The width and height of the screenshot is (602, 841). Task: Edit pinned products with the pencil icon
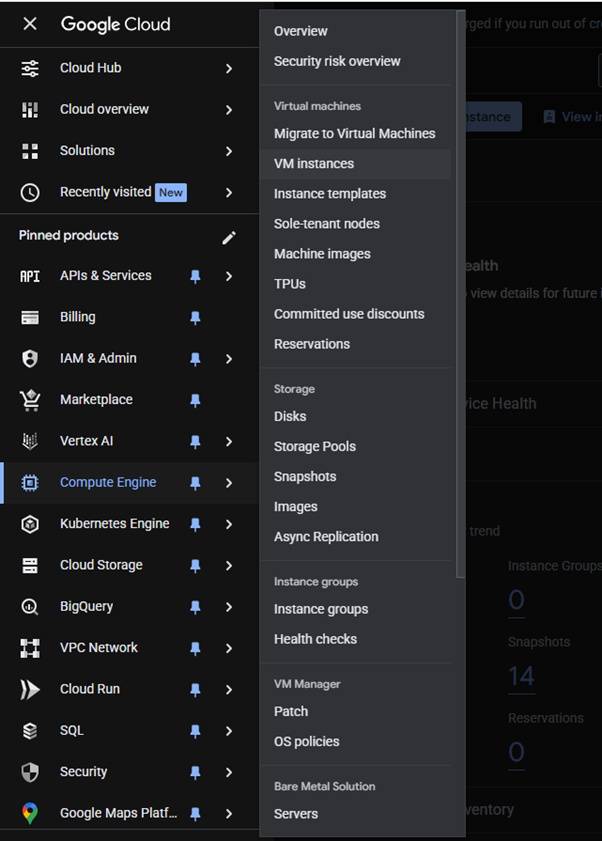[x=229, y=238]
